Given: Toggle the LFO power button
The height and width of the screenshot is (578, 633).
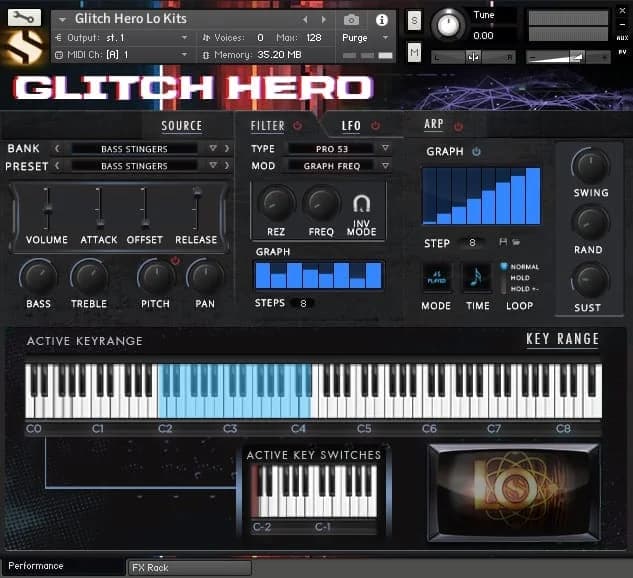Looking at the screenshot, I should click(x=375, y=126).
